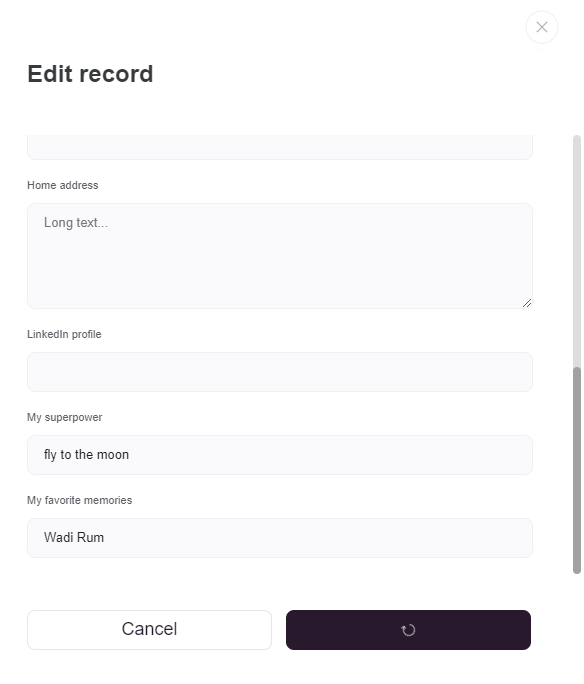Click the scrollbar track above the thumb
This screenshot has height=684, width=584.
[x=577, y=251]
